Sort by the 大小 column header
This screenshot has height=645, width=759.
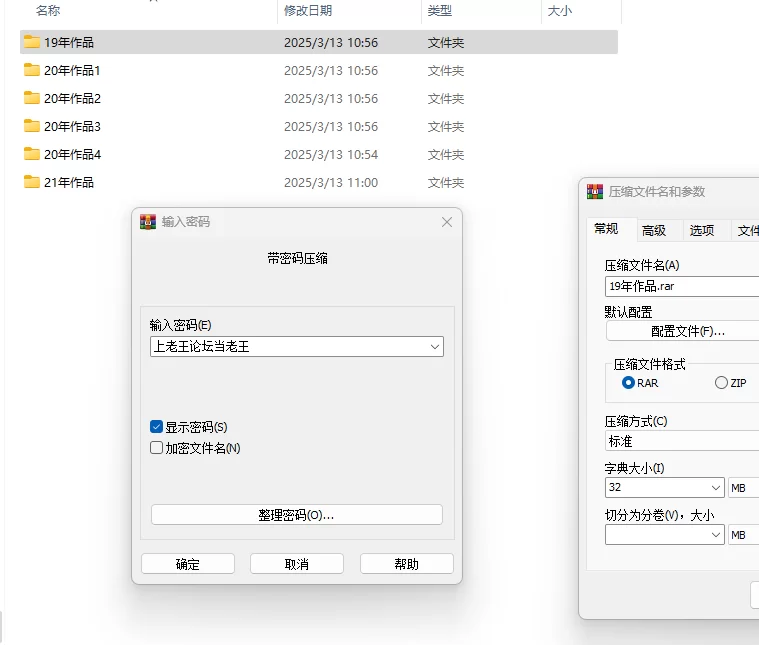[560, 11]
